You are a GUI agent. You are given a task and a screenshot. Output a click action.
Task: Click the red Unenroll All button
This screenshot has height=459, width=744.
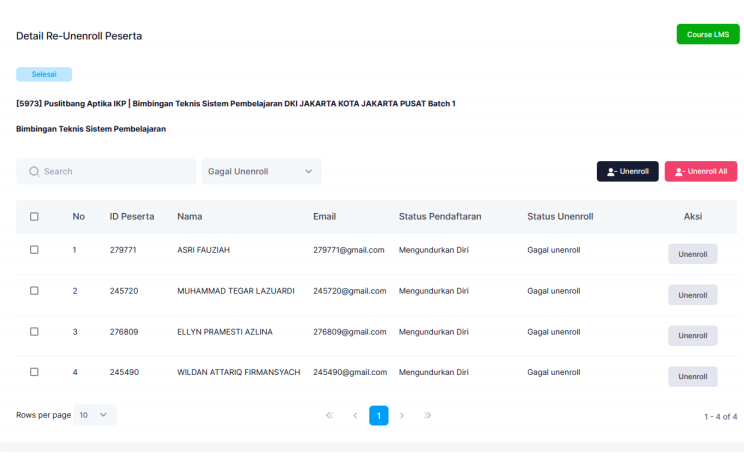pos(700,172)
